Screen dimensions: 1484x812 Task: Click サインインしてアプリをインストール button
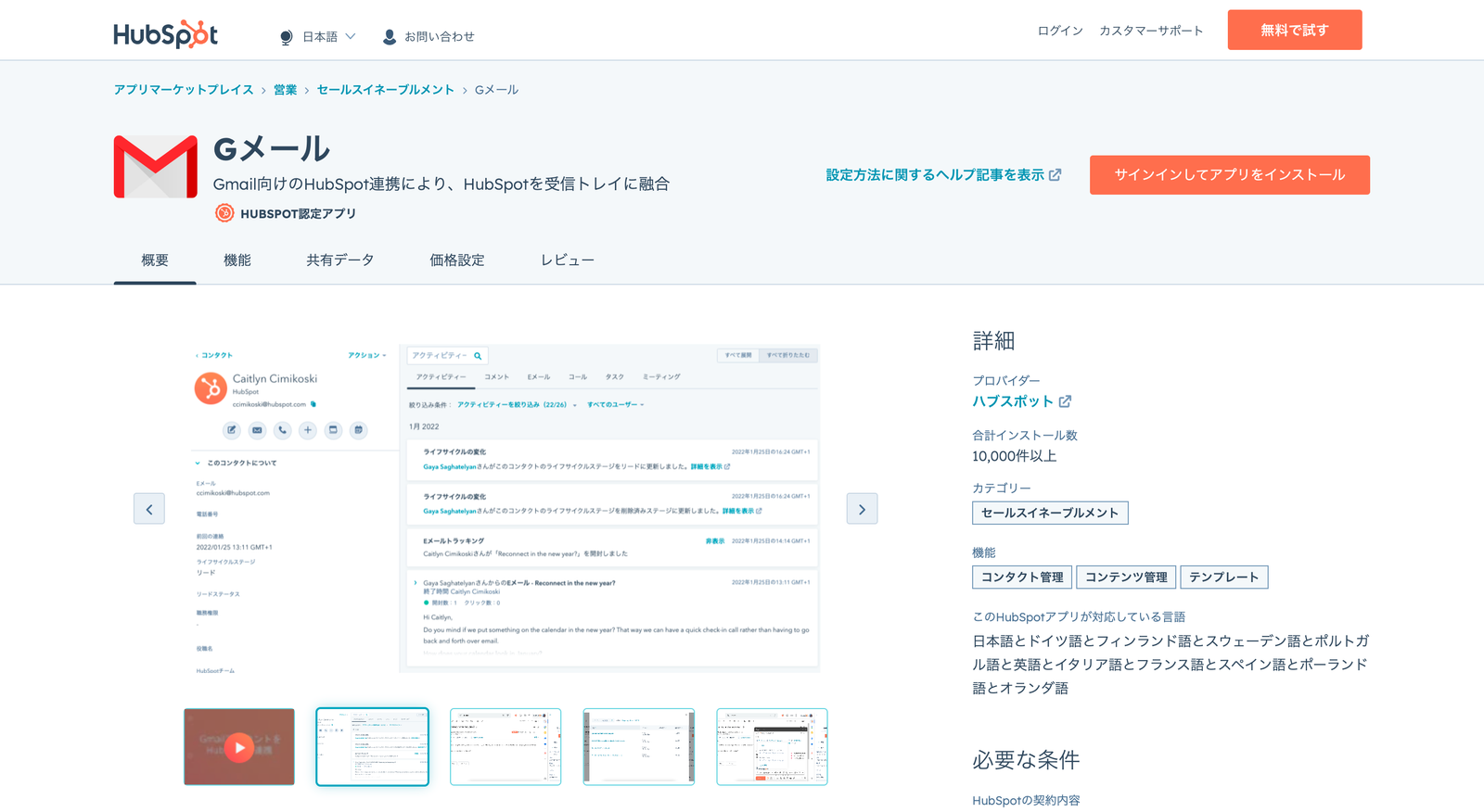click(x=1230, y=175)
